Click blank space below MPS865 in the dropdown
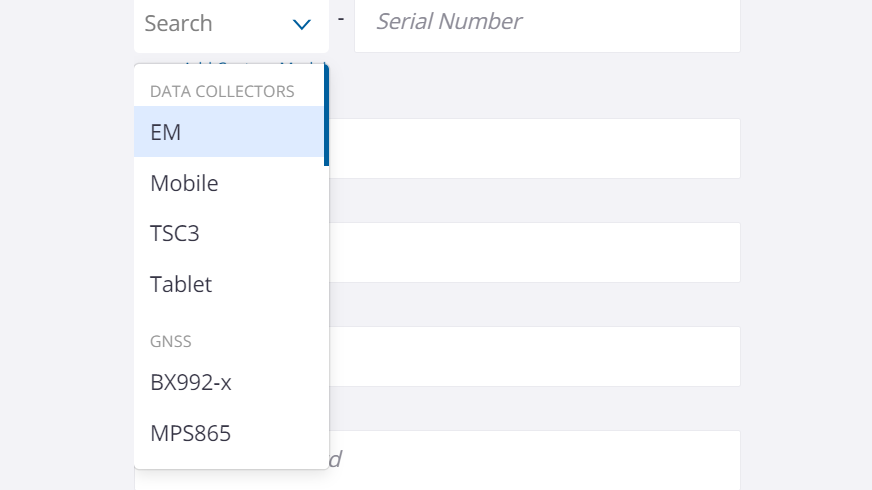Image resolution: width=872 pixels, height=490 pixels. (x=230, y=462)
